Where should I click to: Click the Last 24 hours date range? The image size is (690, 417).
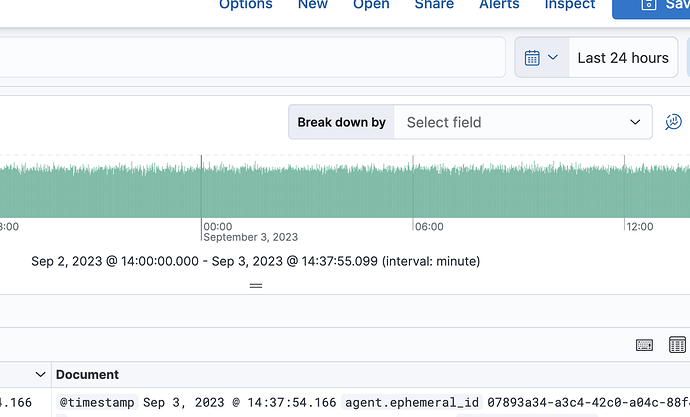click(623, 58)
